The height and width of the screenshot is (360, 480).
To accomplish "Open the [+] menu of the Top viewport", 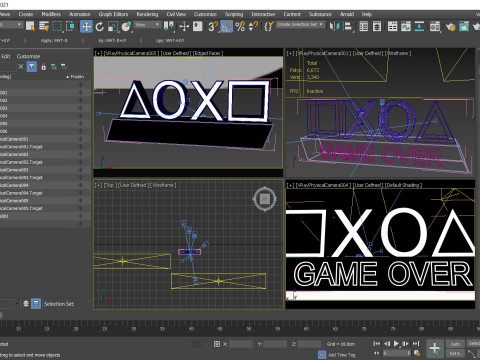I will [x=98, y=185].
